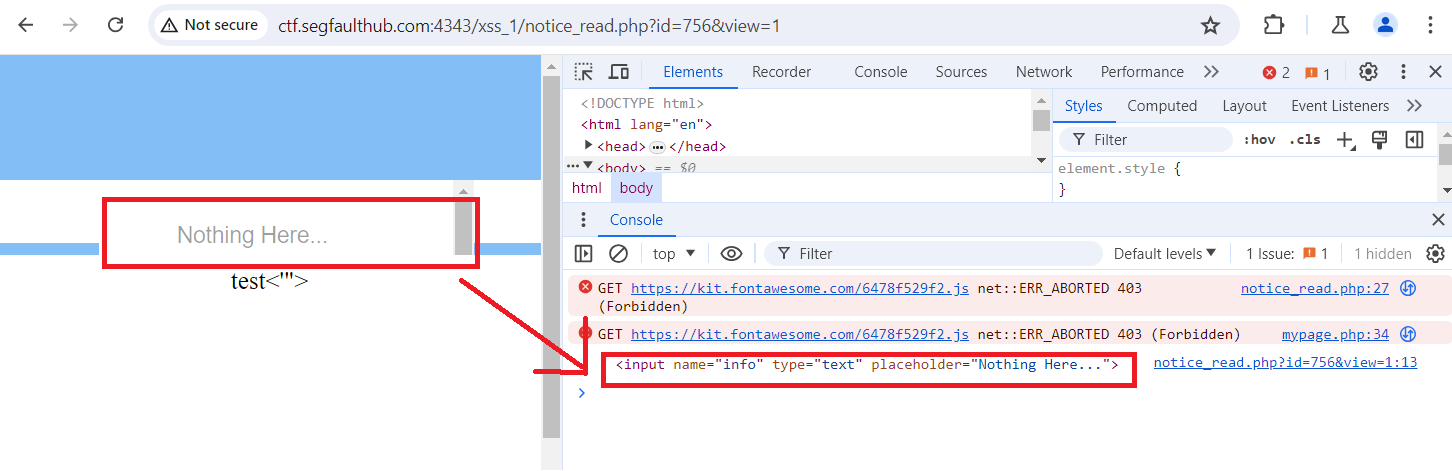
Task: Show the console sidebar
Action: coord(584,254)
